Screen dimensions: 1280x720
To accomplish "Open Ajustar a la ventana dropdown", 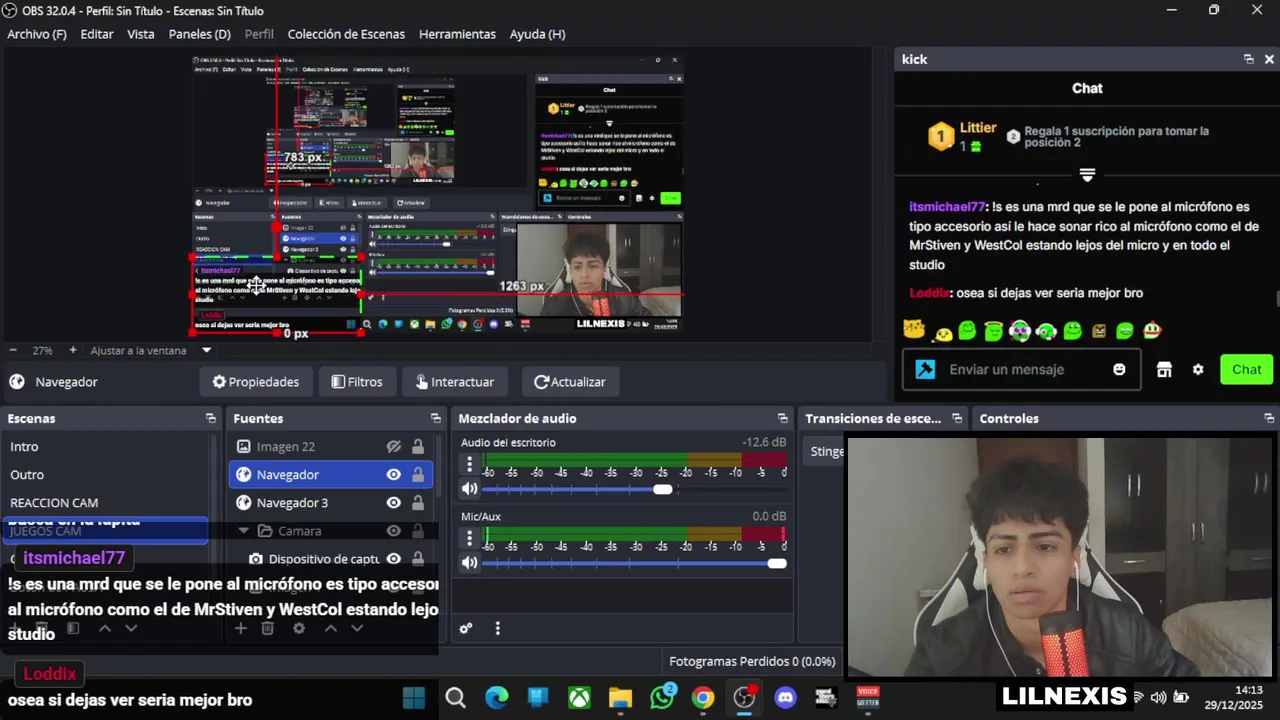I will pyautogui.click(x=207, y=350).
